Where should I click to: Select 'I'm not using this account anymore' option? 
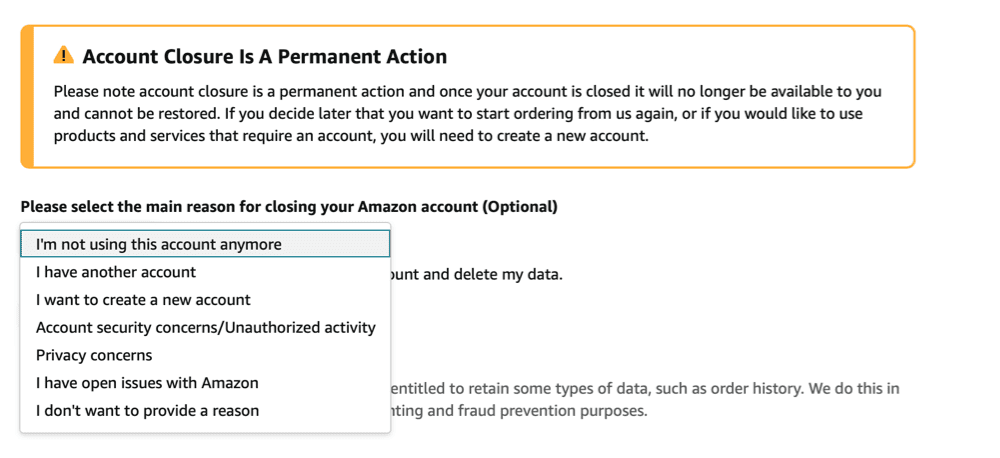pos(159,244)
